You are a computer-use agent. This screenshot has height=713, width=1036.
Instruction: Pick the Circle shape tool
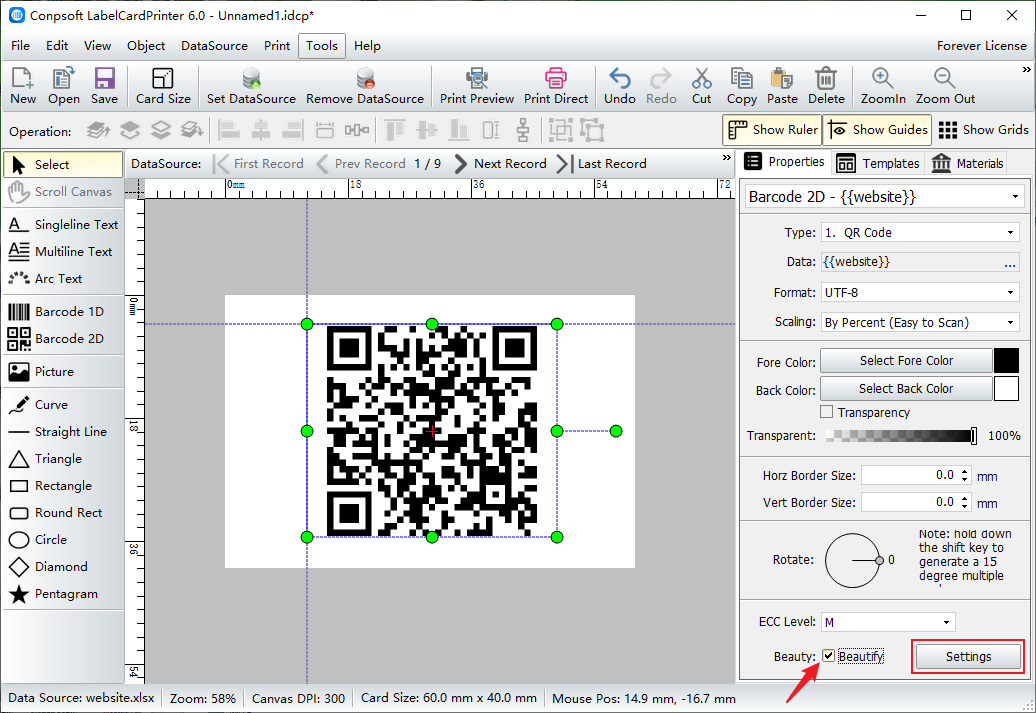[63, 540]
